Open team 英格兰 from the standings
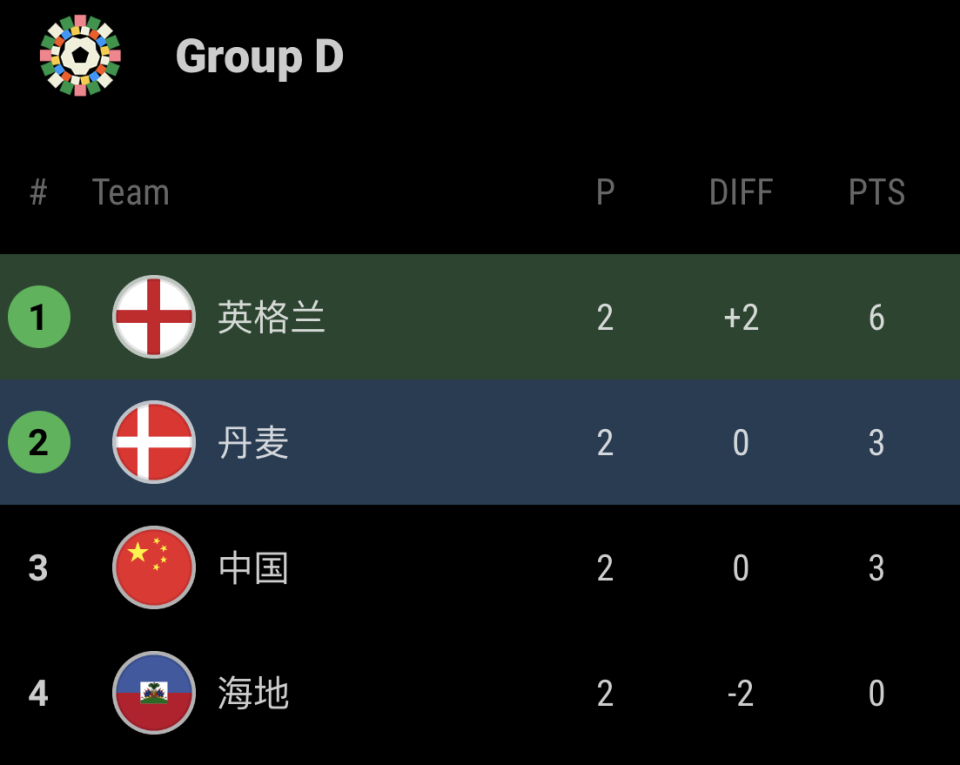Screen dimensions: 960x765 pos(271,318)
